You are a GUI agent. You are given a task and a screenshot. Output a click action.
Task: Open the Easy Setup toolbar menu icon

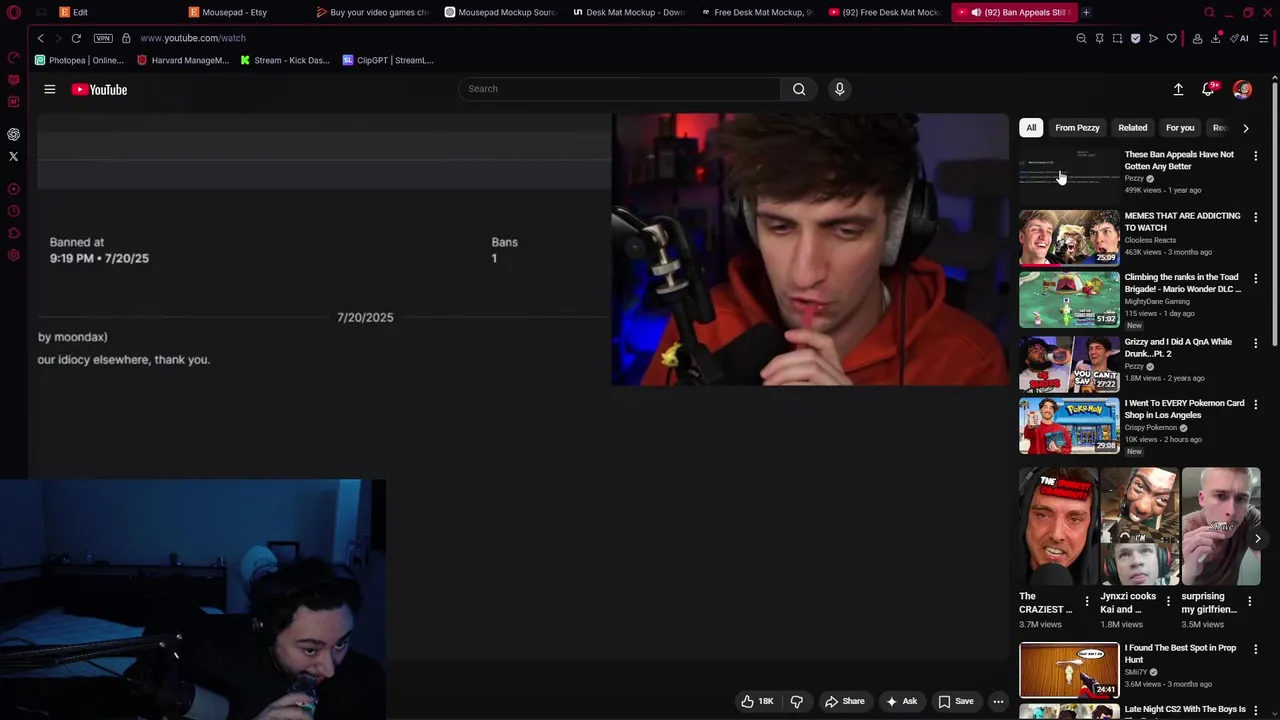point(1264,38)
